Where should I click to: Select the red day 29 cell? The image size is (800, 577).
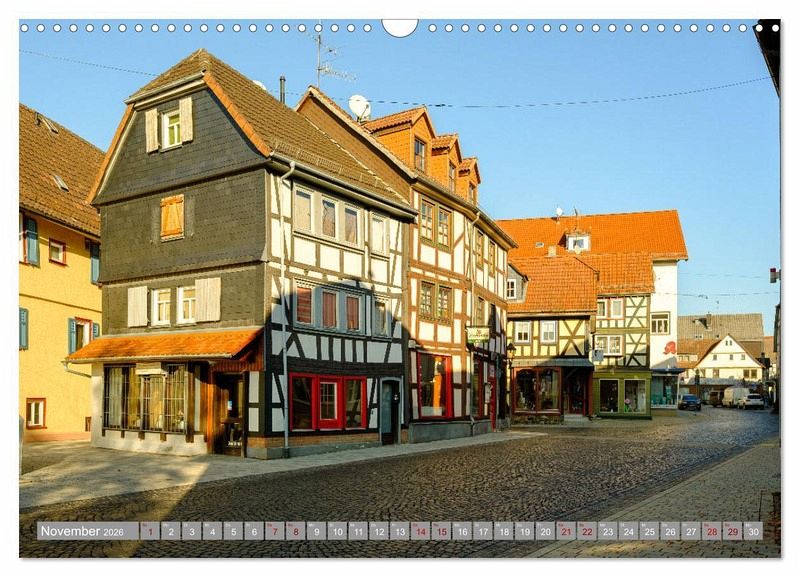click(733, 531)
